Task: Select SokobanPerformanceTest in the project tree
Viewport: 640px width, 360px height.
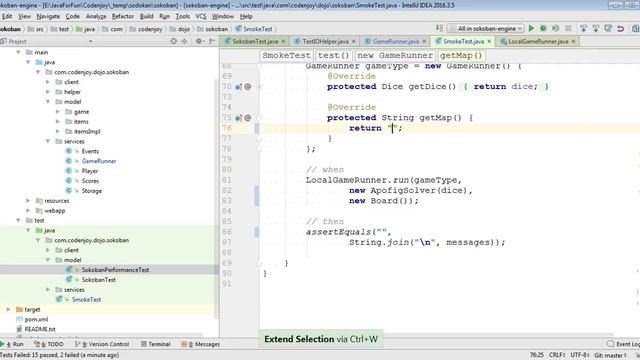Action: [115, 270]
